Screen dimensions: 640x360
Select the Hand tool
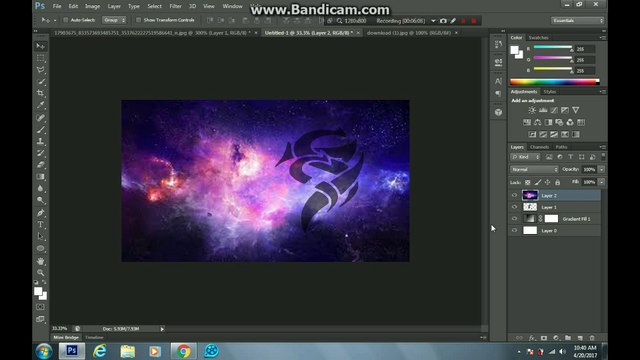pos(41,261)
